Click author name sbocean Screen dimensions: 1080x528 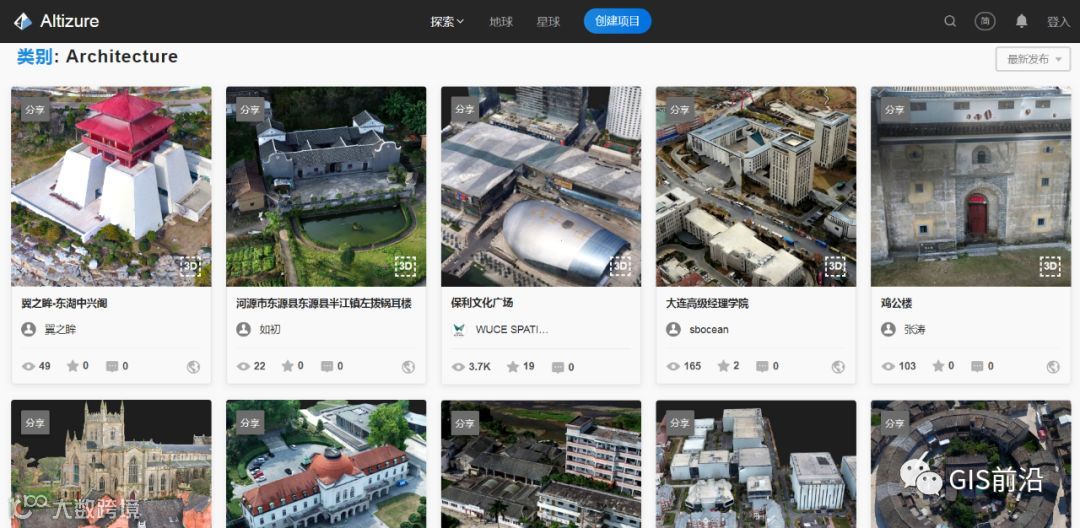click(x=709, y=329)
